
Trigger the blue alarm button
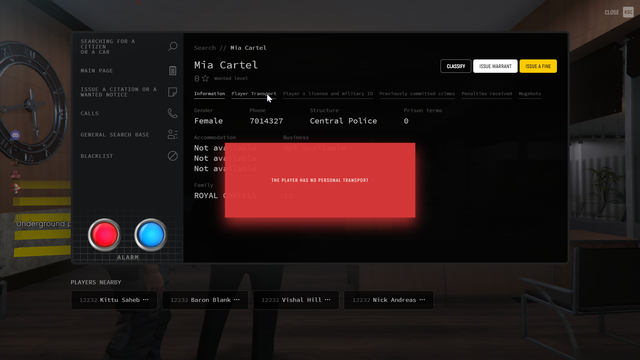click(151, 235)
